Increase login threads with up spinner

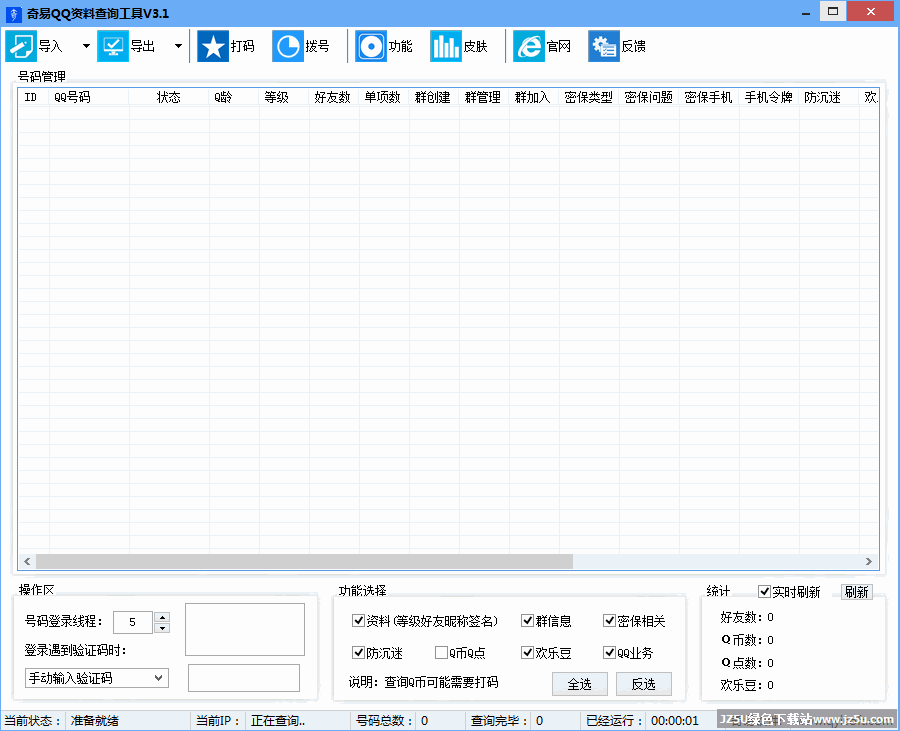pos(162,617)
